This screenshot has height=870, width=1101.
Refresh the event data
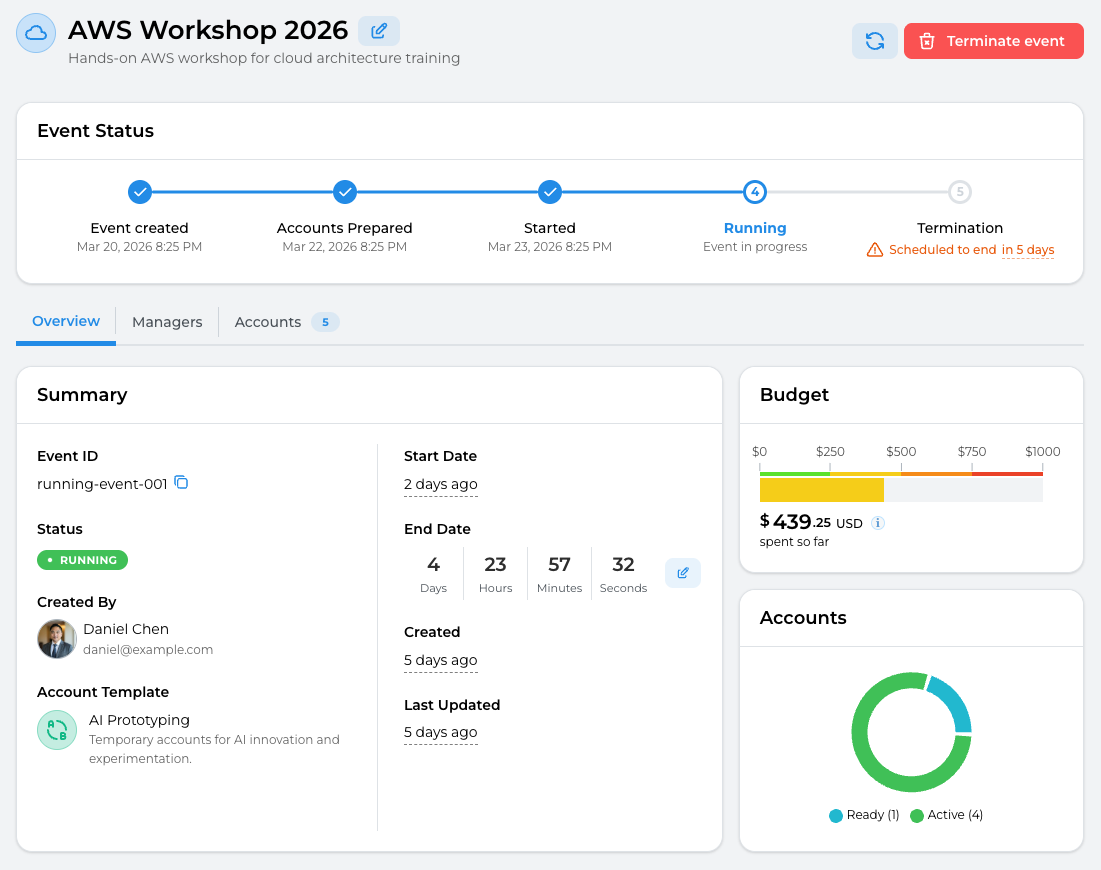tap(874, 41)
